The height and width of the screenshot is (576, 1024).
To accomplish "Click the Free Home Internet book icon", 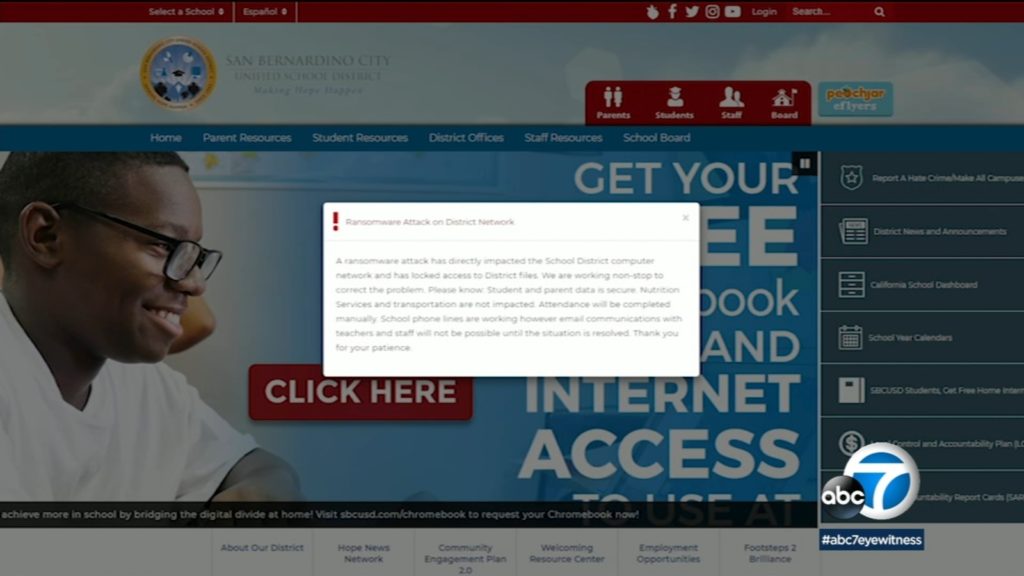I will point(852,391).
